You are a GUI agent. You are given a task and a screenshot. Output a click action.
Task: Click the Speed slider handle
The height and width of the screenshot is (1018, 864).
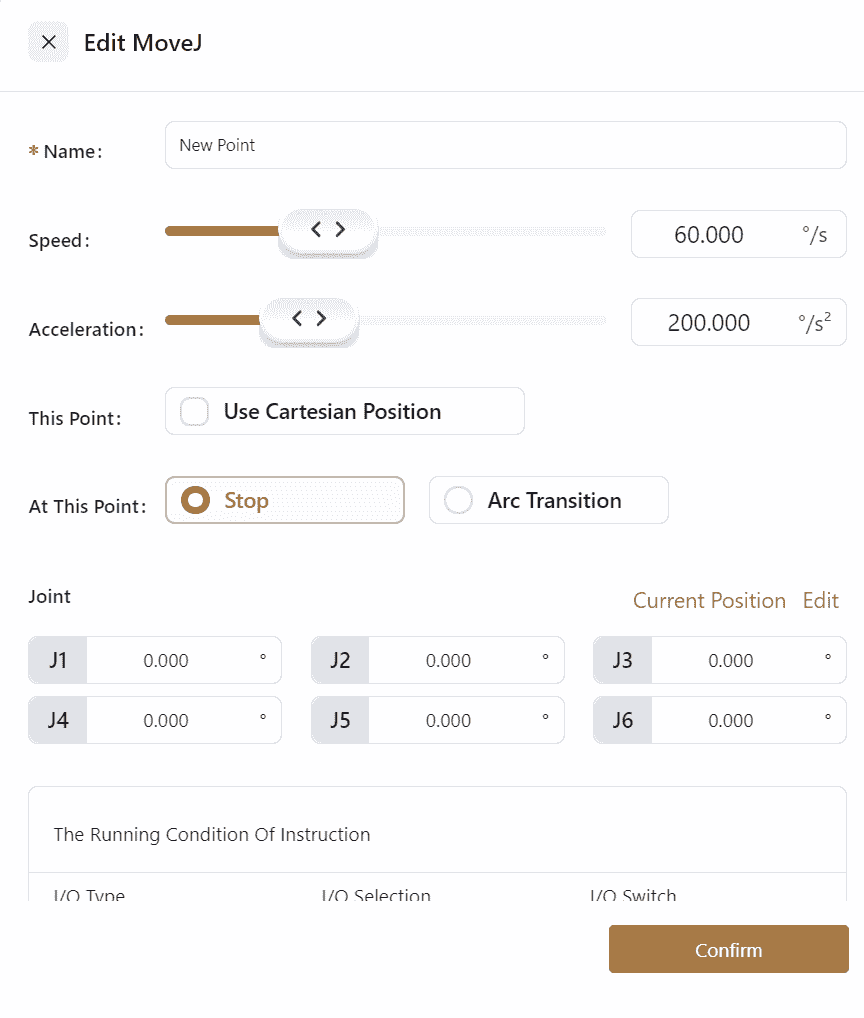tap(327, 231)
